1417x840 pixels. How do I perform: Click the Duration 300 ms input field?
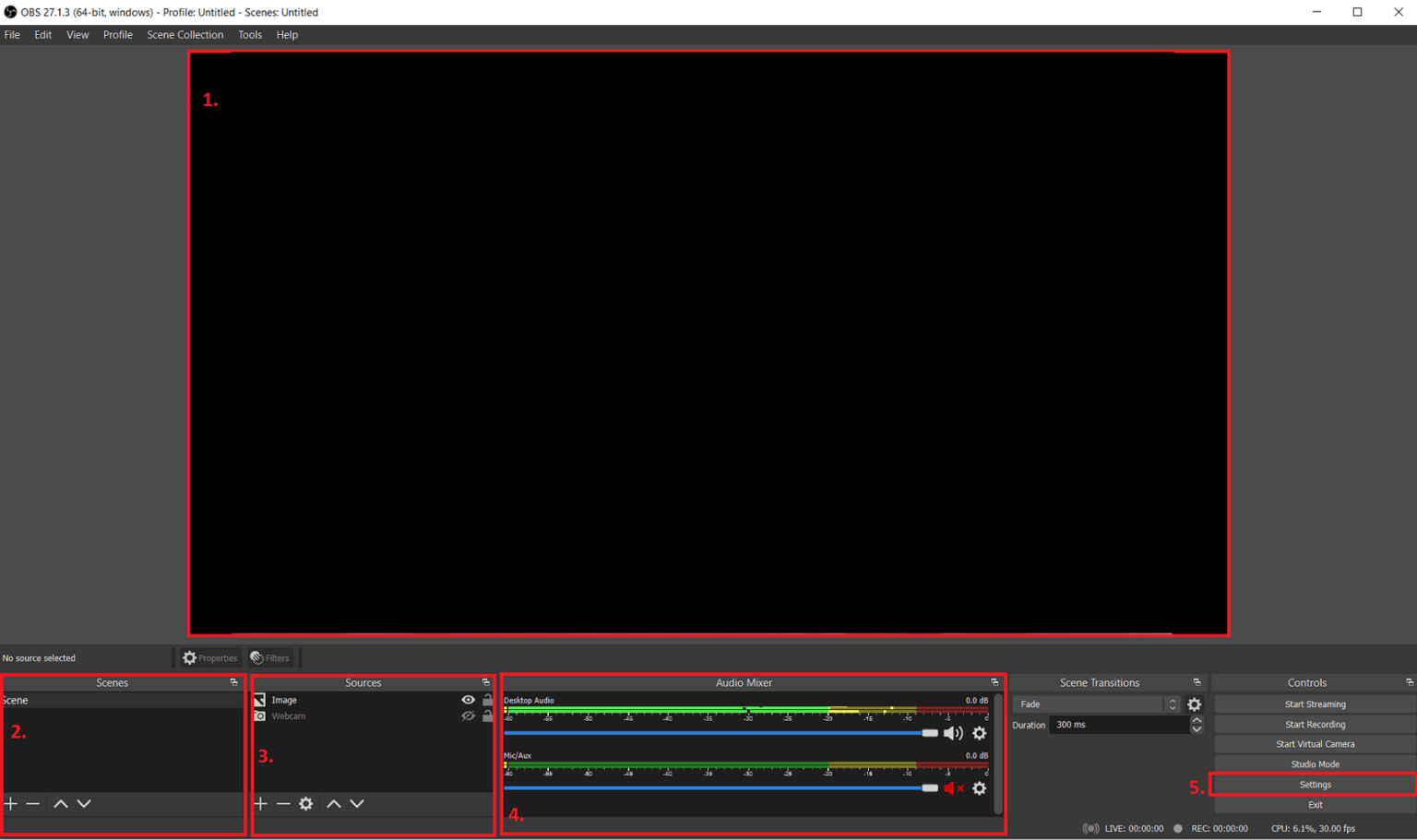tap(1118, 725)
